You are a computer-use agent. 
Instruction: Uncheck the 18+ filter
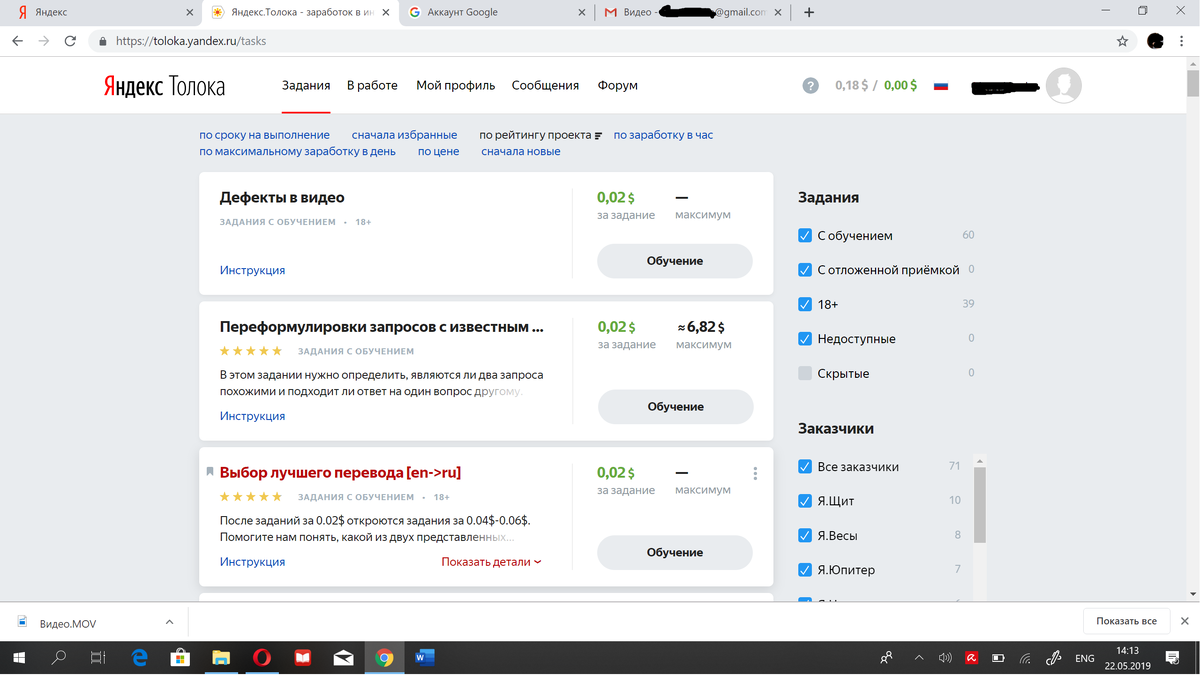coord(805,304)
